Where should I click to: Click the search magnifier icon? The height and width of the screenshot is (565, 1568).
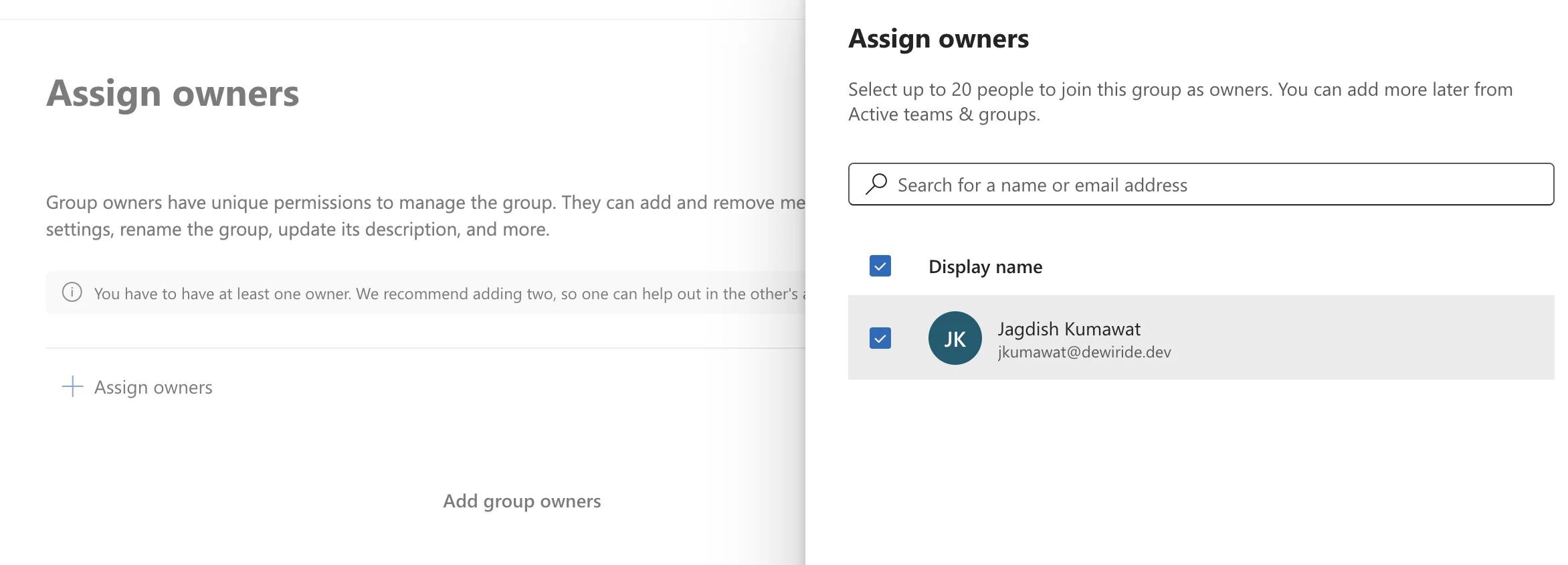pyautogui.click(x=876, y=184)
